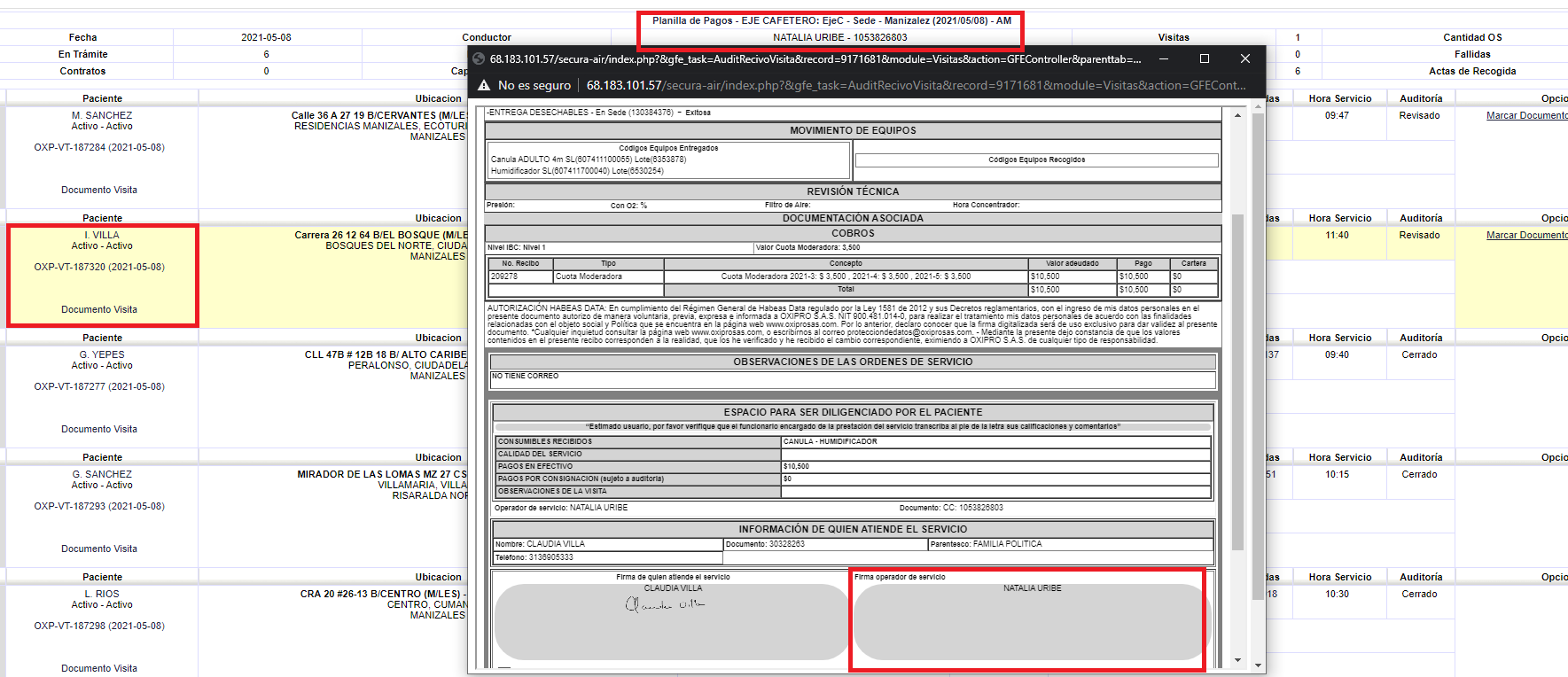Image resolution: width=1568 pixels, height=677 pixels.
Task: Click 'Cantidad OS' summary label
Action: [x=1472, y=37]
